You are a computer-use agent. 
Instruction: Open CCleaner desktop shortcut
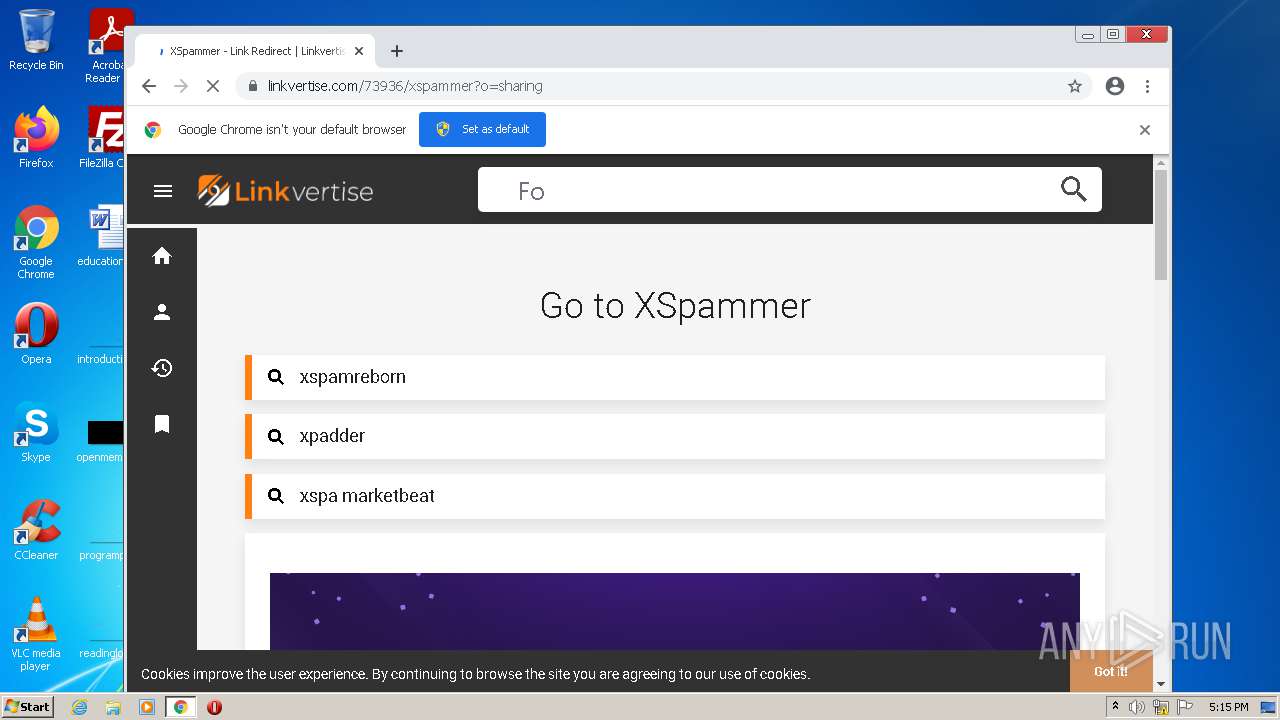click(36, 530)
